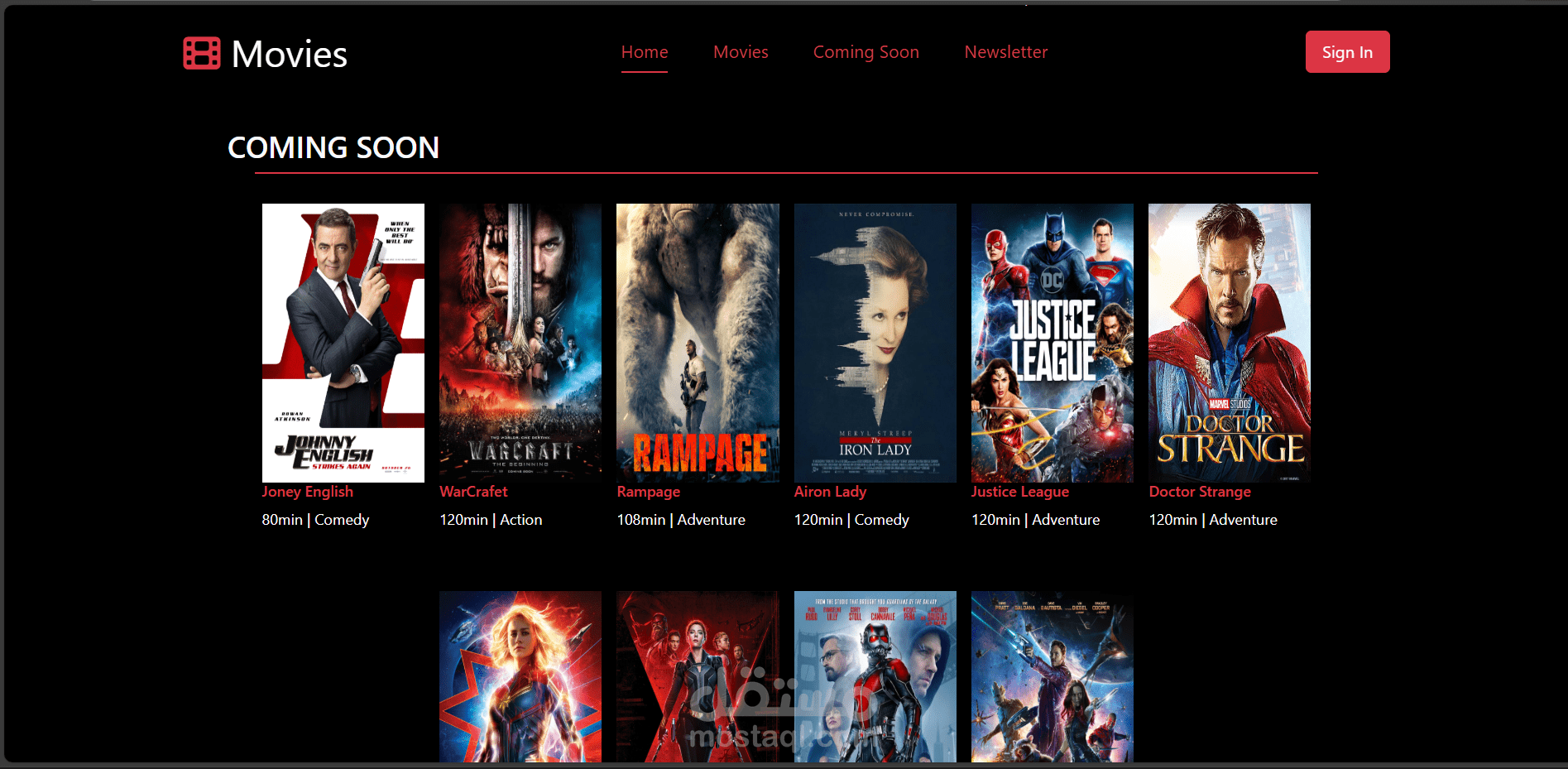
Task: Click the '80min | Comedy' text
Action: click(x=315, y=520)
